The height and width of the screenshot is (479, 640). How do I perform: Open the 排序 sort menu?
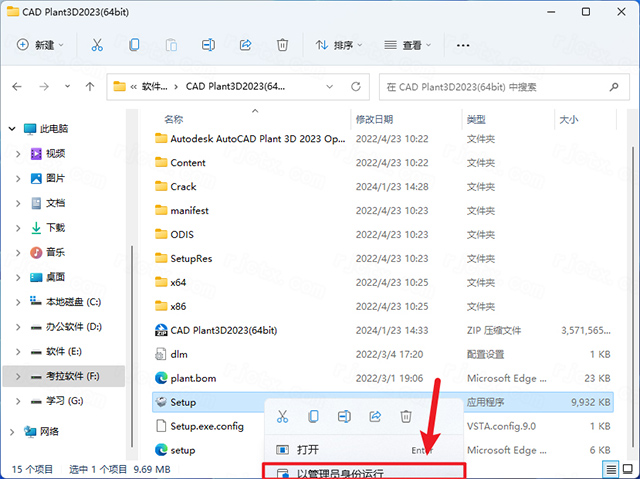(339, 45)
